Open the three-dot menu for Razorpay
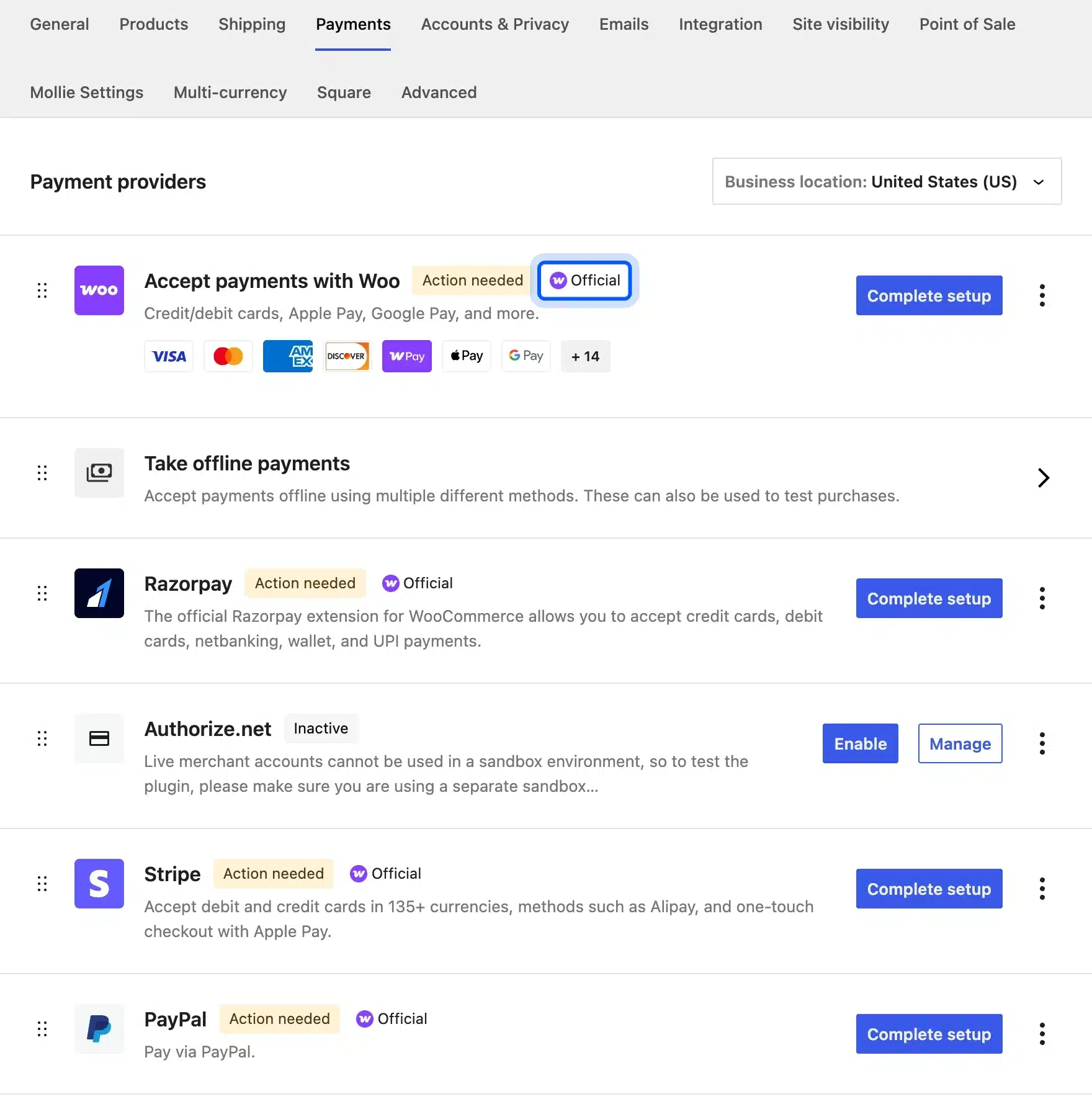 (x=1042, y=598)
